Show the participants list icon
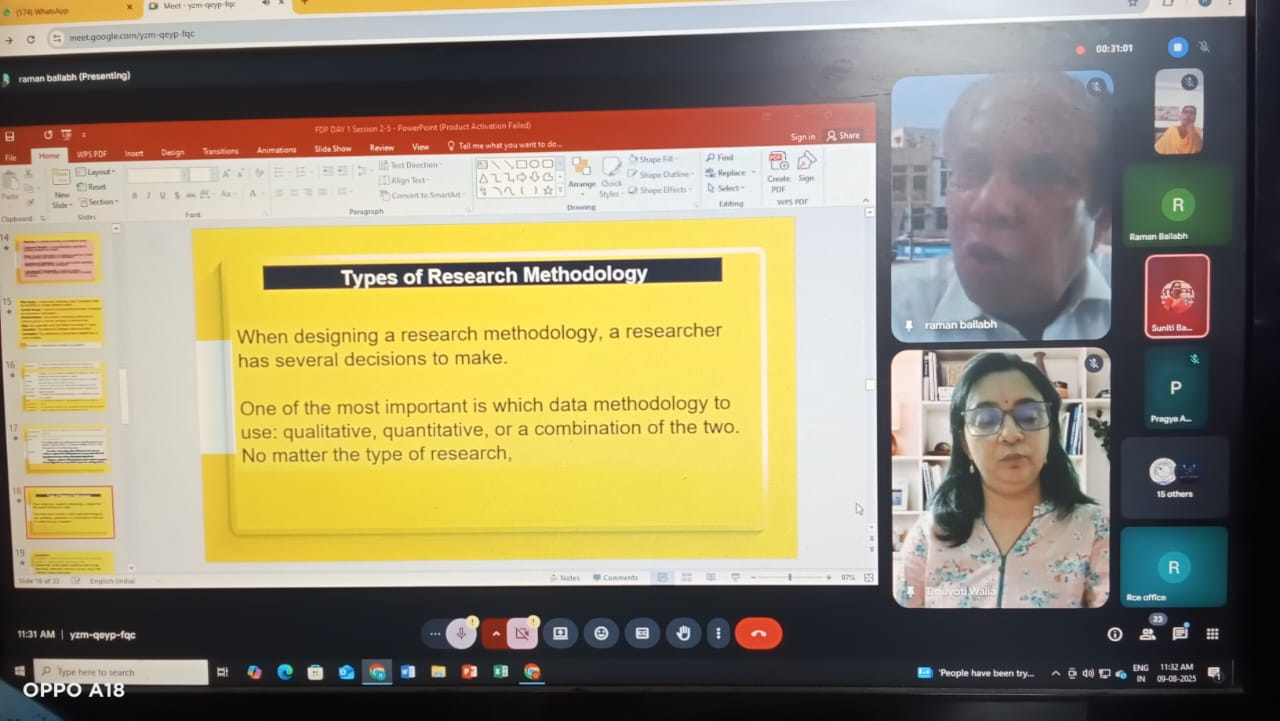Image resolution: width=1280 pixels, height=721 pixels. [x=1148, y=634]
